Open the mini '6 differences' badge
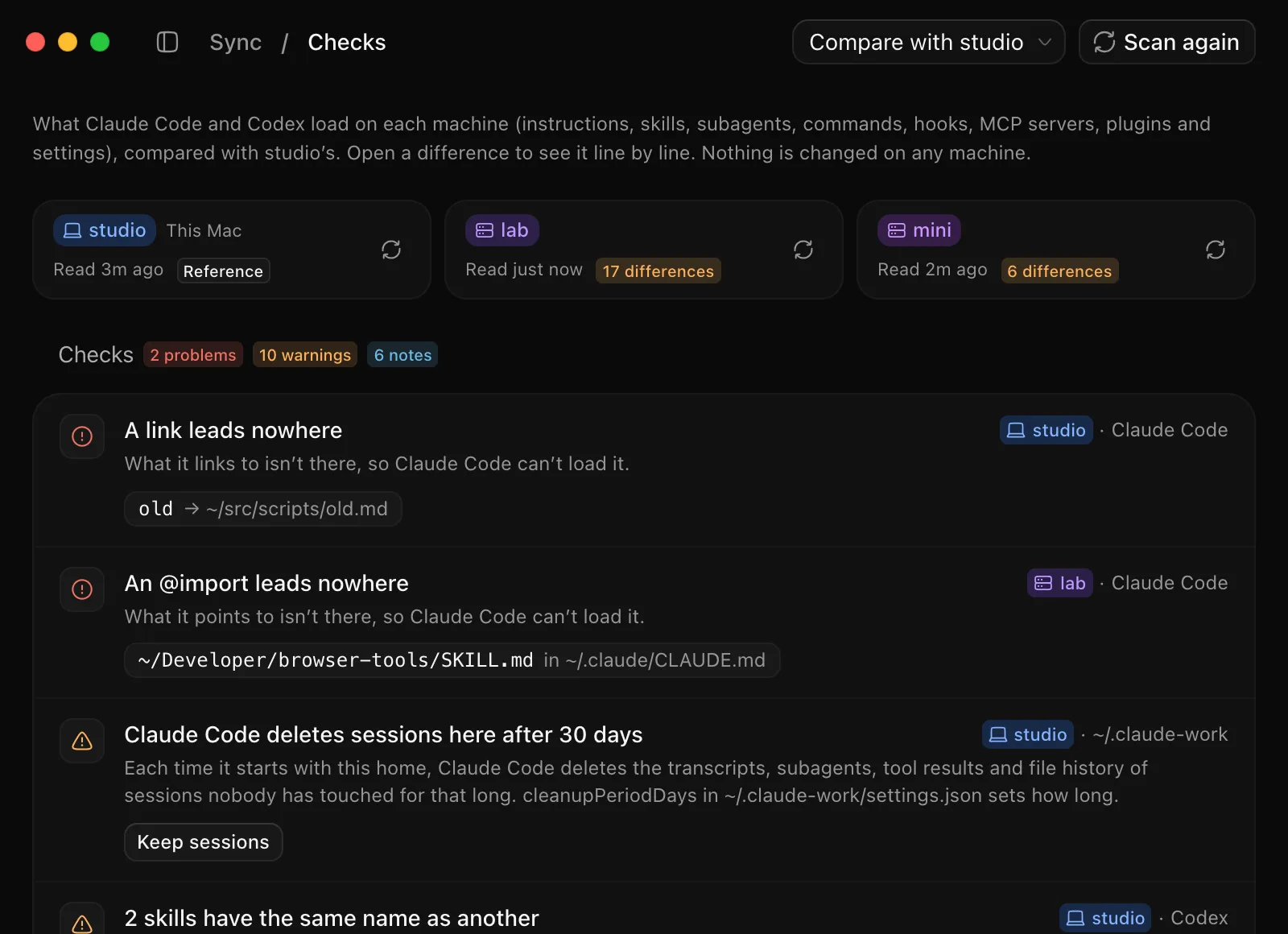Screen dimensions: 1288x934 1059,271
